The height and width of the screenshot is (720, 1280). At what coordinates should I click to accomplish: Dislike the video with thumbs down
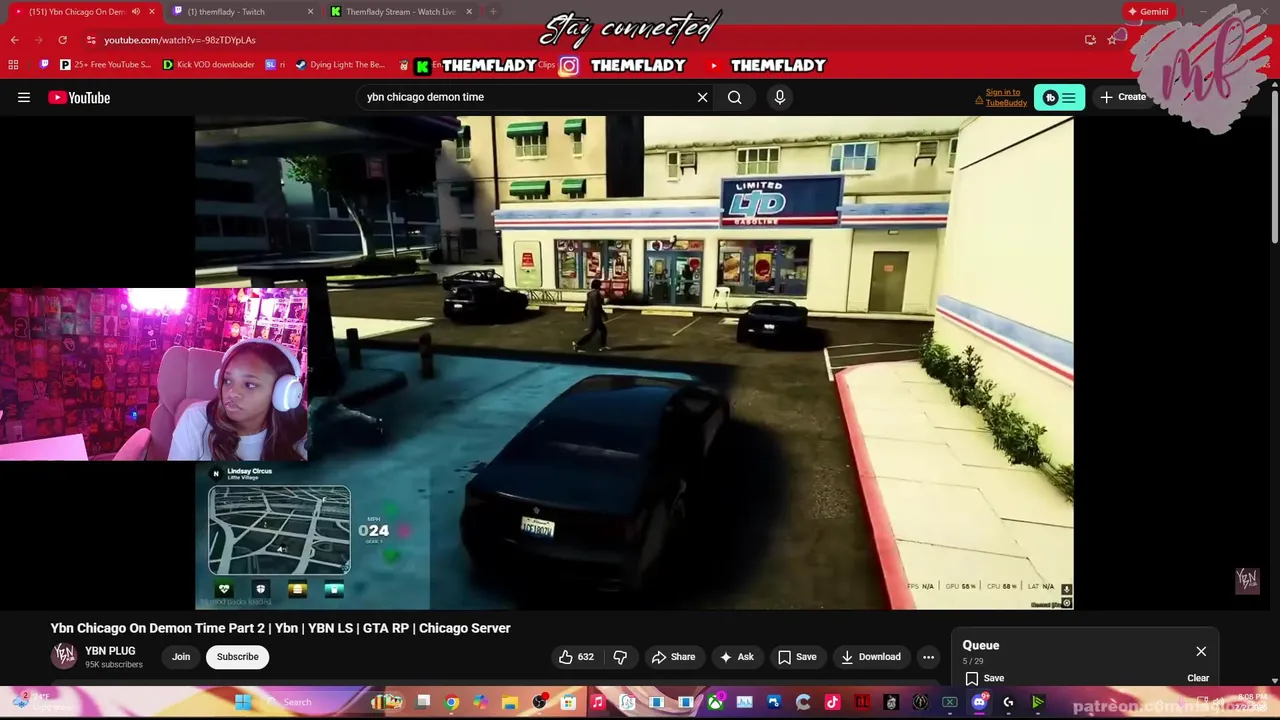620,657
